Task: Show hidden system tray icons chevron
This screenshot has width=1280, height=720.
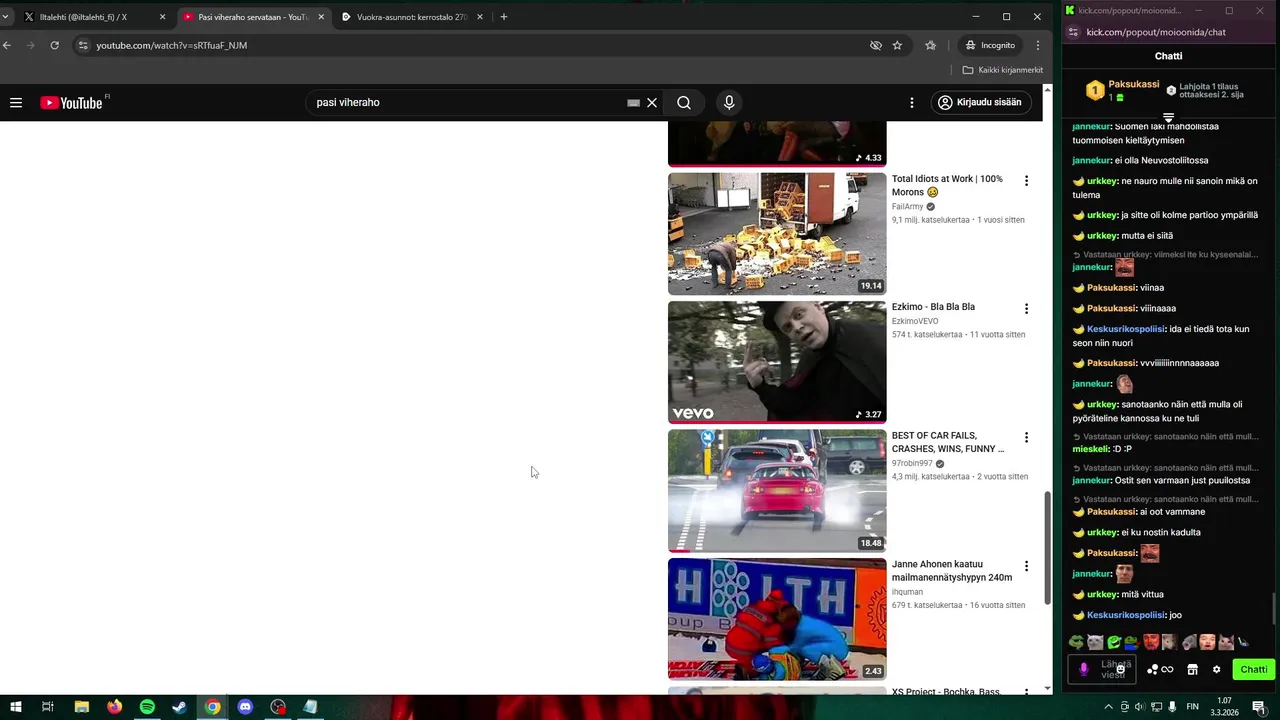Action: [1108, 707]
